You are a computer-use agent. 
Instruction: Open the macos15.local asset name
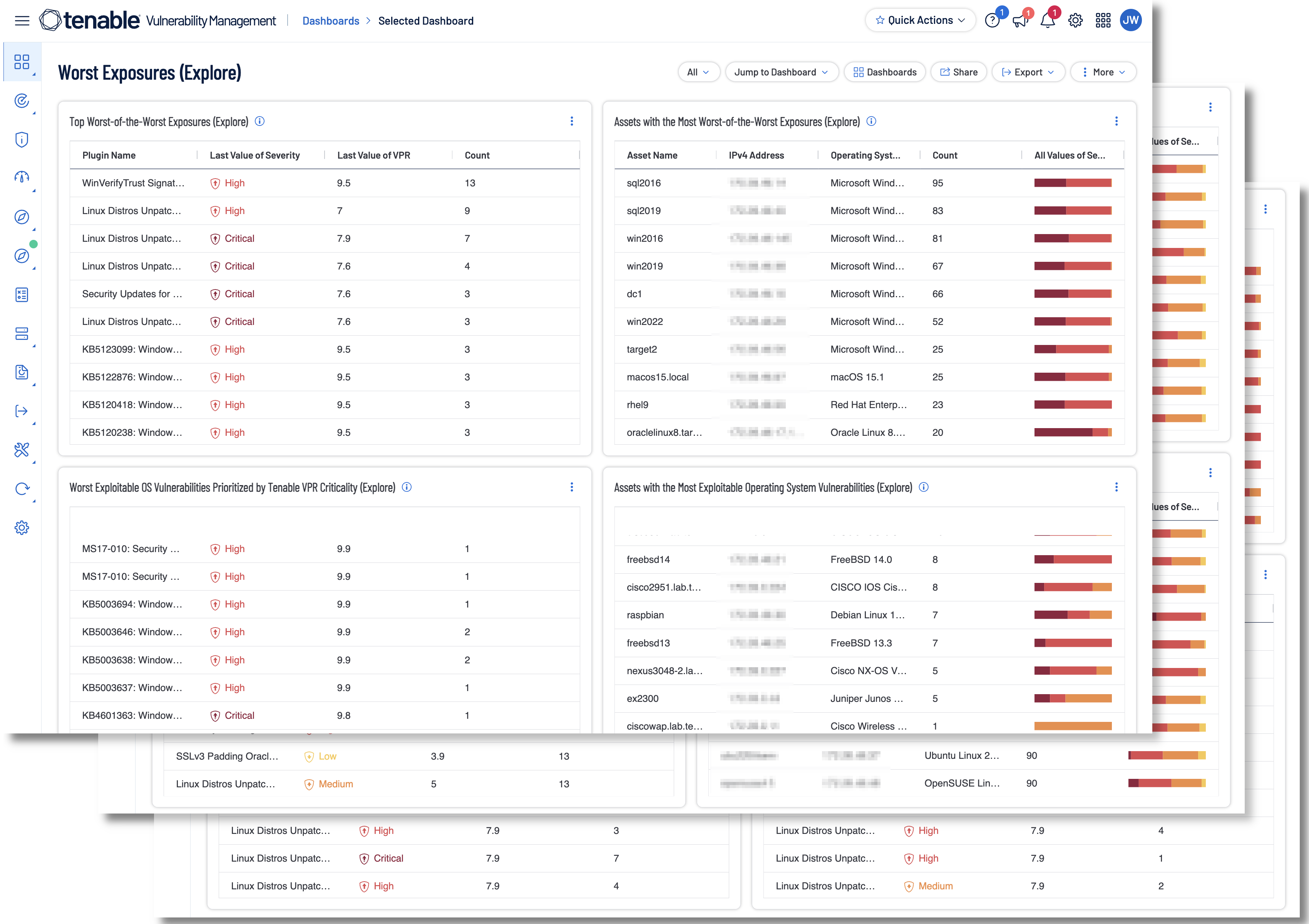point(657,377)
